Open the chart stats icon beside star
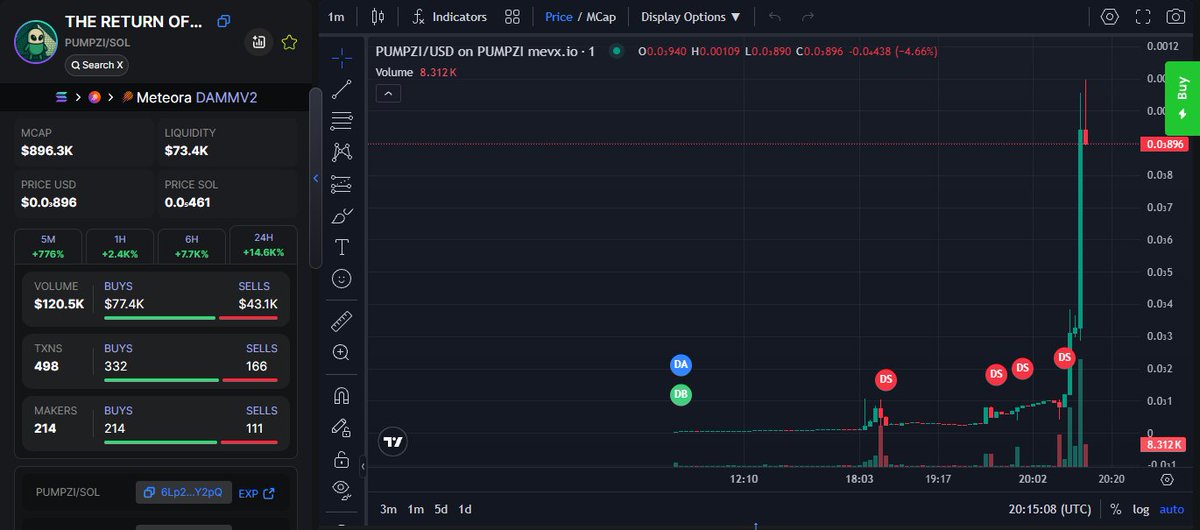Screen dimensions: 1200x530 tap(259, 42)
